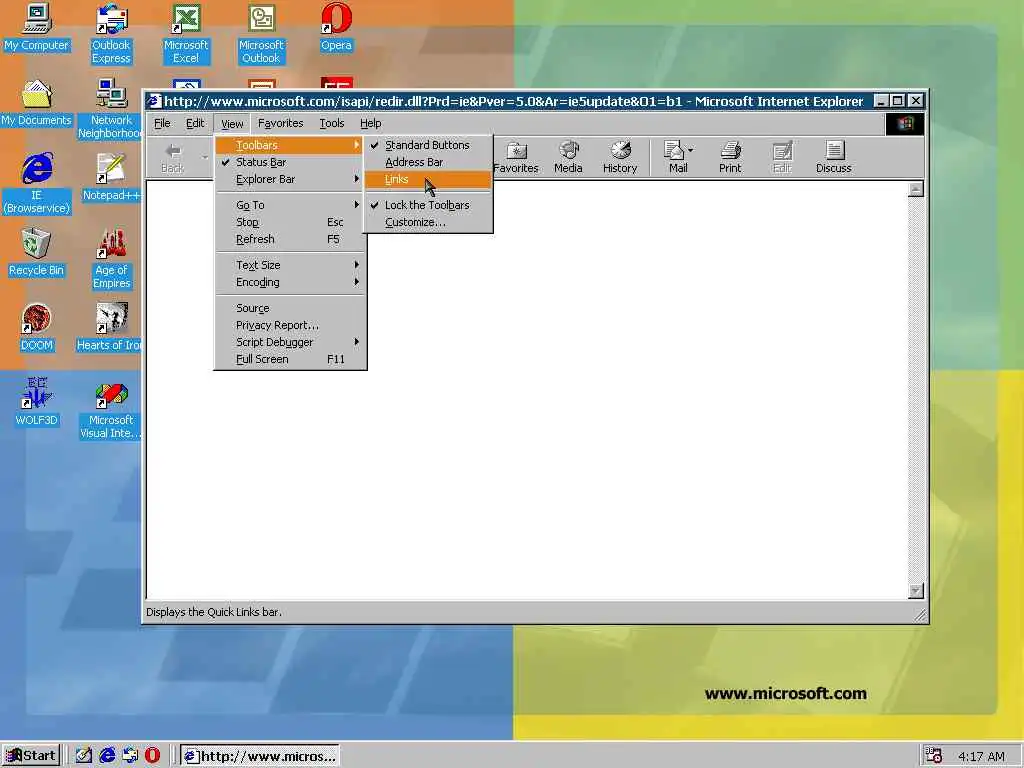This screenshot has height=768, width=1024.
Task: Expand the Toolbars submenu
Action: pyautogui.click(x=291, y=145)
